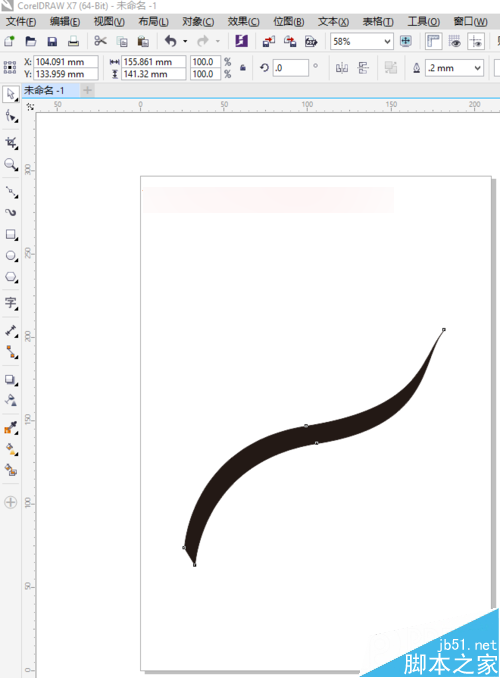The image size is (500, 678).
Task: Open the 效果(C) menu
Action: (x=244, y=22)
